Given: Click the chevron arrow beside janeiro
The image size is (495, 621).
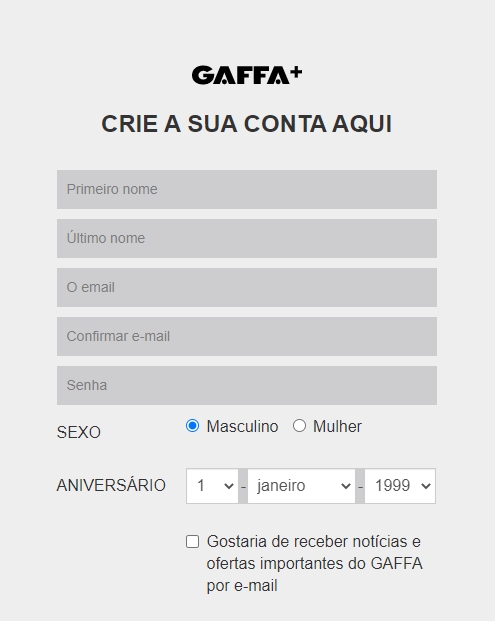Looking at the screenshot, I should [x=346, y=486].
